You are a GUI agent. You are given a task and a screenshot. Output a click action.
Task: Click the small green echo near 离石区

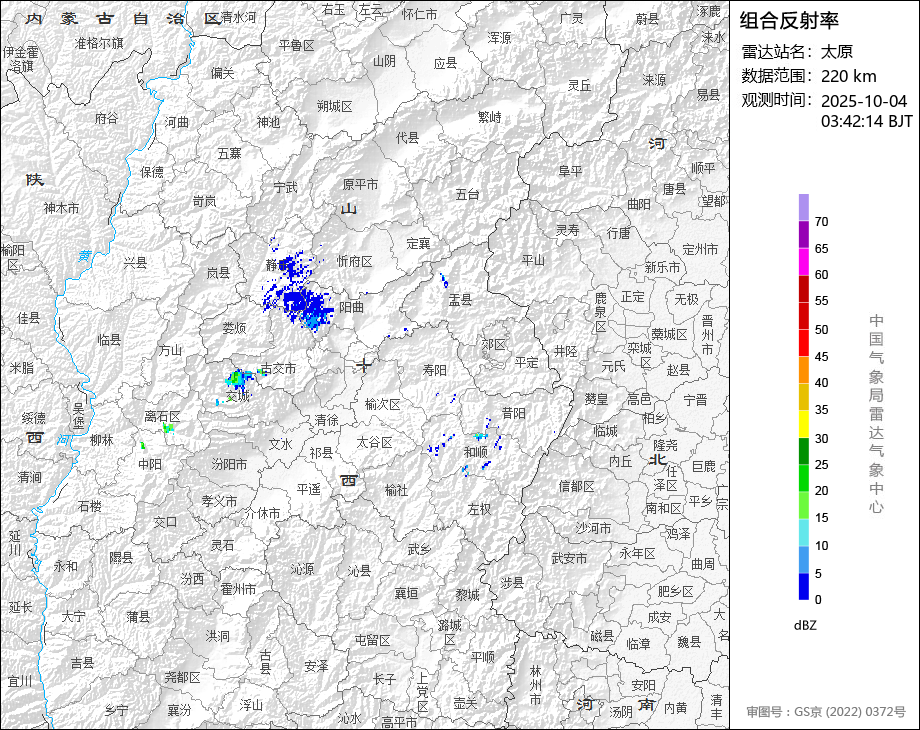point(168,428)
